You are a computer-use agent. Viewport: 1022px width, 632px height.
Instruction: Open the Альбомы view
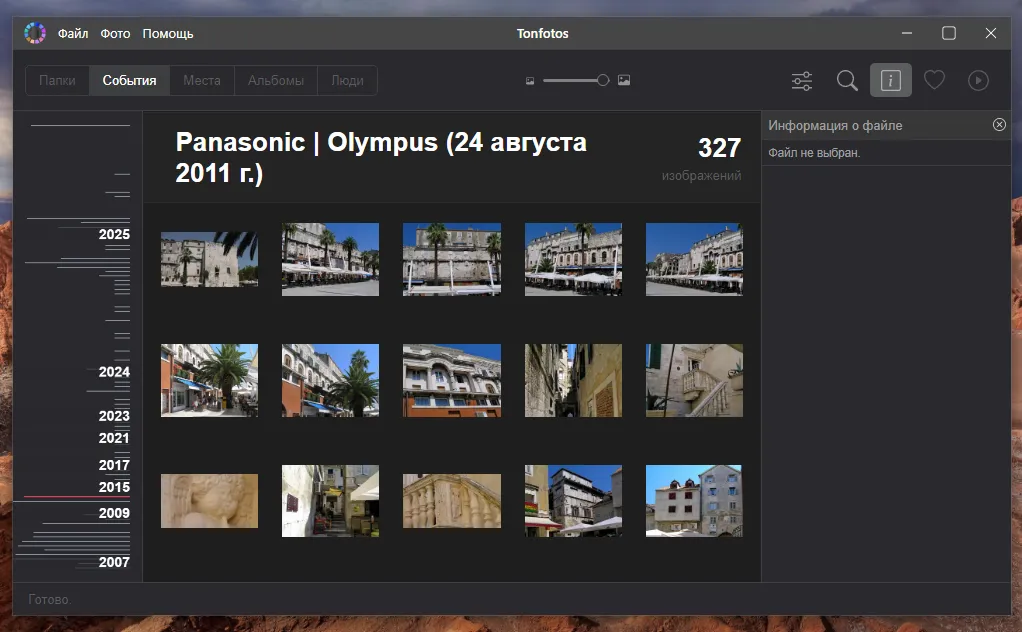tap(275, 80)
